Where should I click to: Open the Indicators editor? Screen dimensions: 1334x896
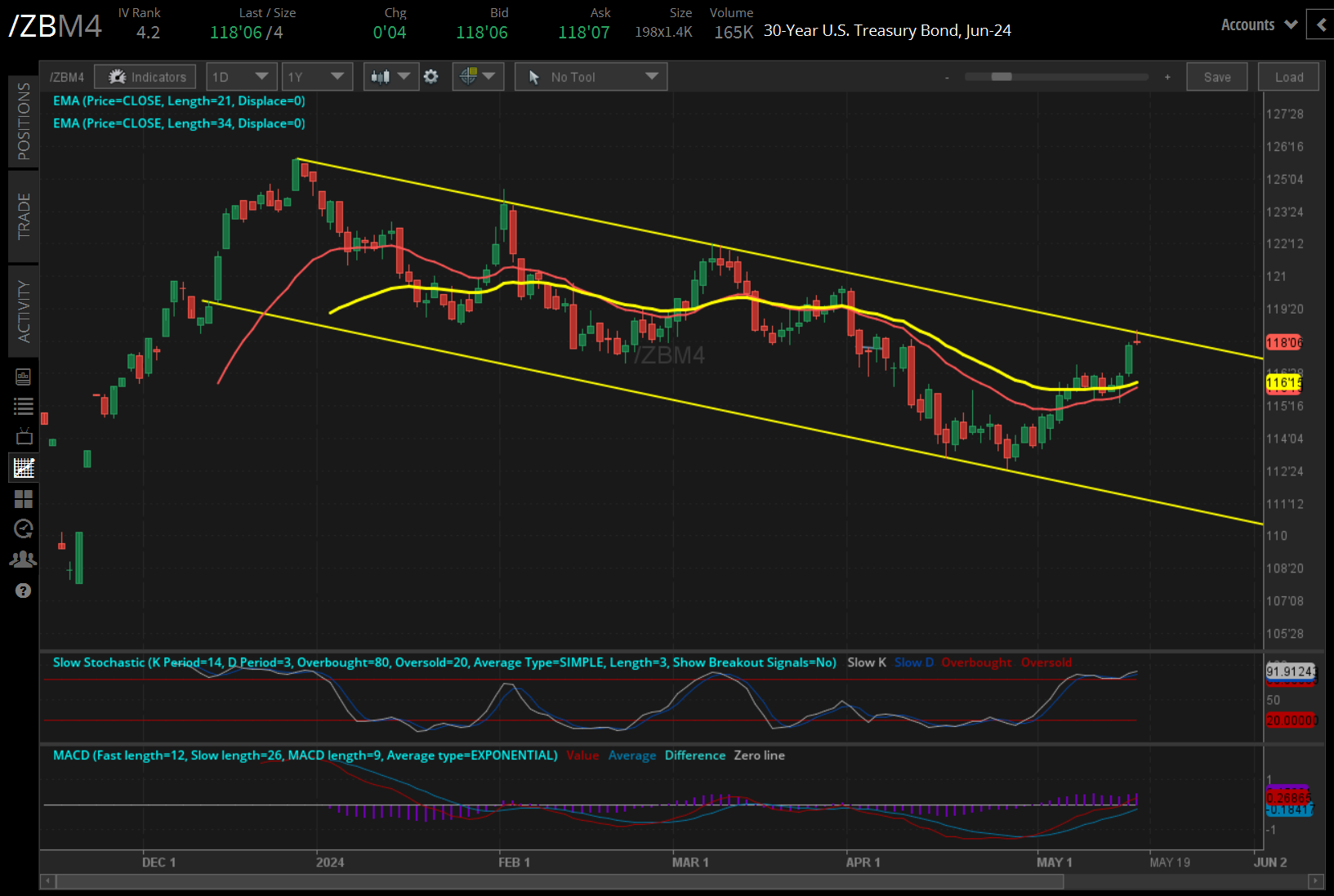coord(145,76)
